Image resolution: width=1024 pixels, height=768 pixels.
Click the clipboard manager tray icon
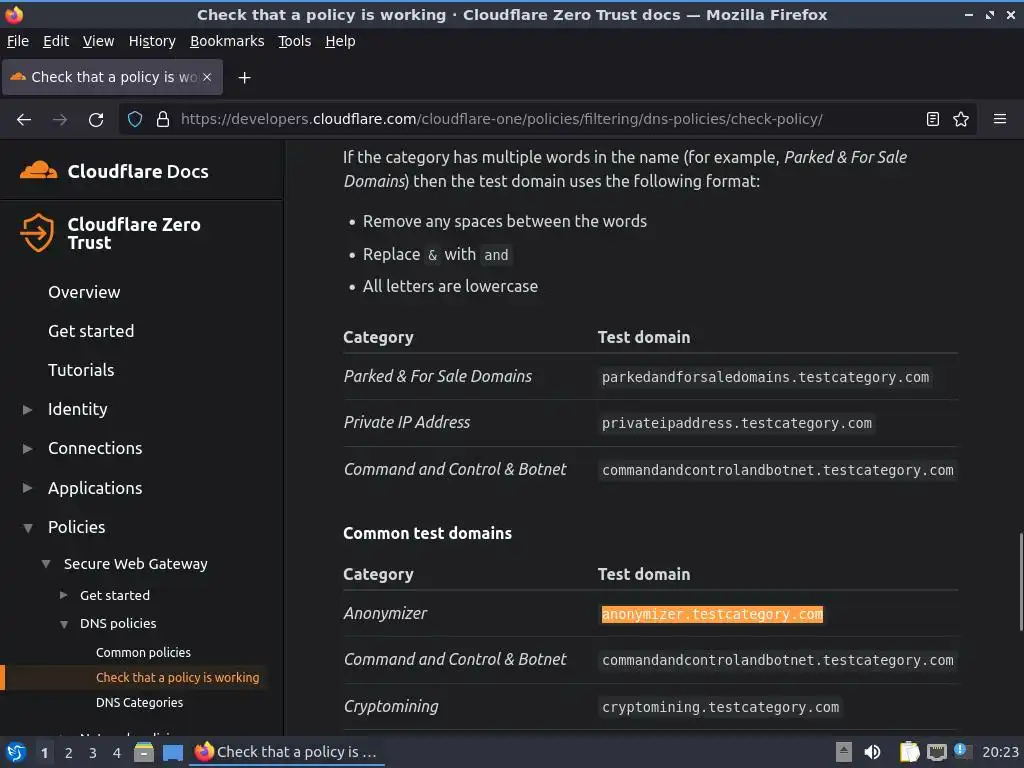[x=909, y=752]
